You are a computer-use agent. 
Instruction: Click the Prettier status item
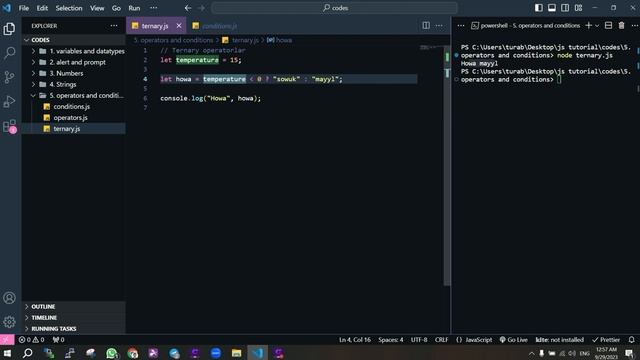coord(606,340)
